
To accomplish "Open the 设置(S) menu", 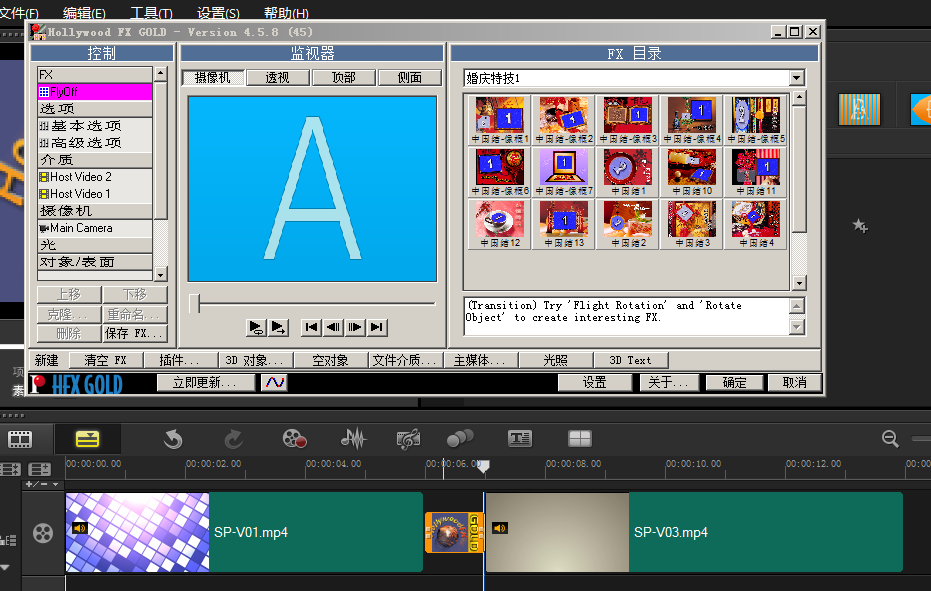I will (218, 12).
